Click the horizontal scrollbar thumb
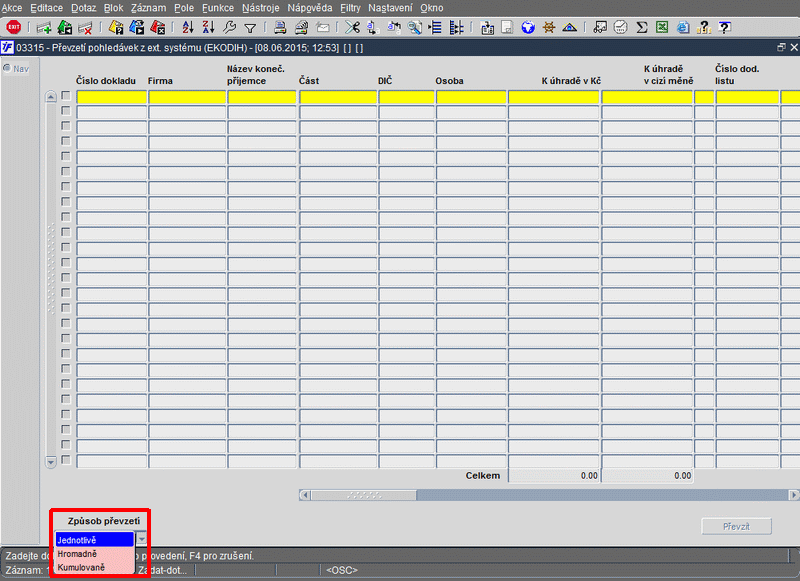The width and height of the screenshot is (800, 581). click(364, 495)
